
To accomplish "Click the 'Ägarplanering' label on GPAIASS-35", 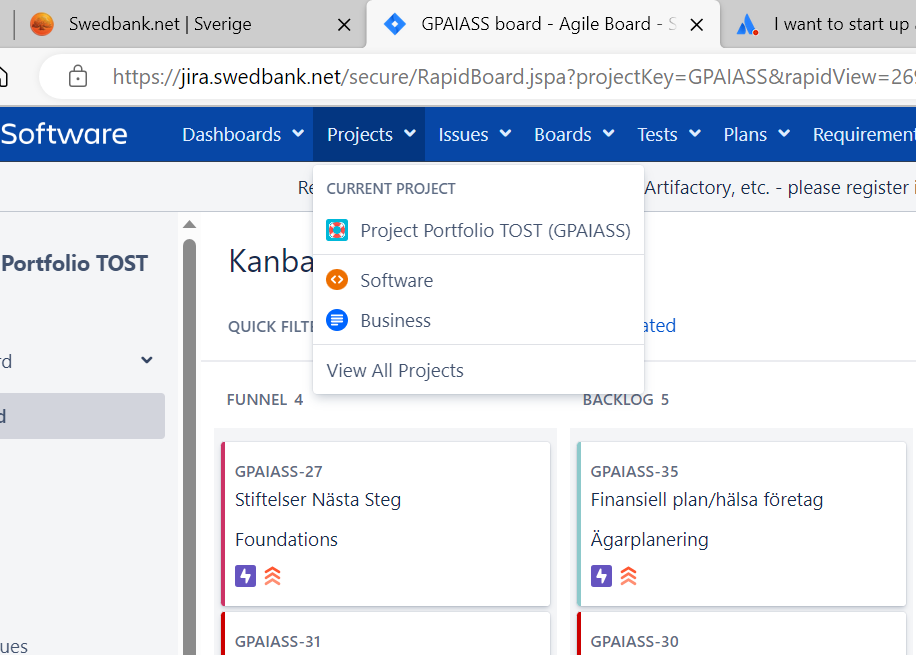I will tap(650, 539).
